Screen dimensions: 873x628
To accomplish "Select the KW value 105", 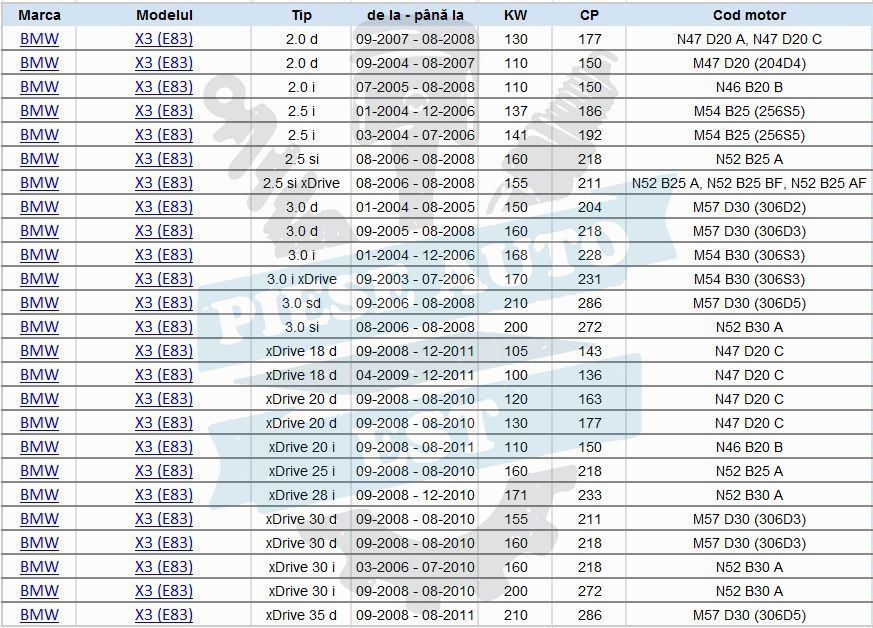I will pyautogui.click(x=515, y=351).
